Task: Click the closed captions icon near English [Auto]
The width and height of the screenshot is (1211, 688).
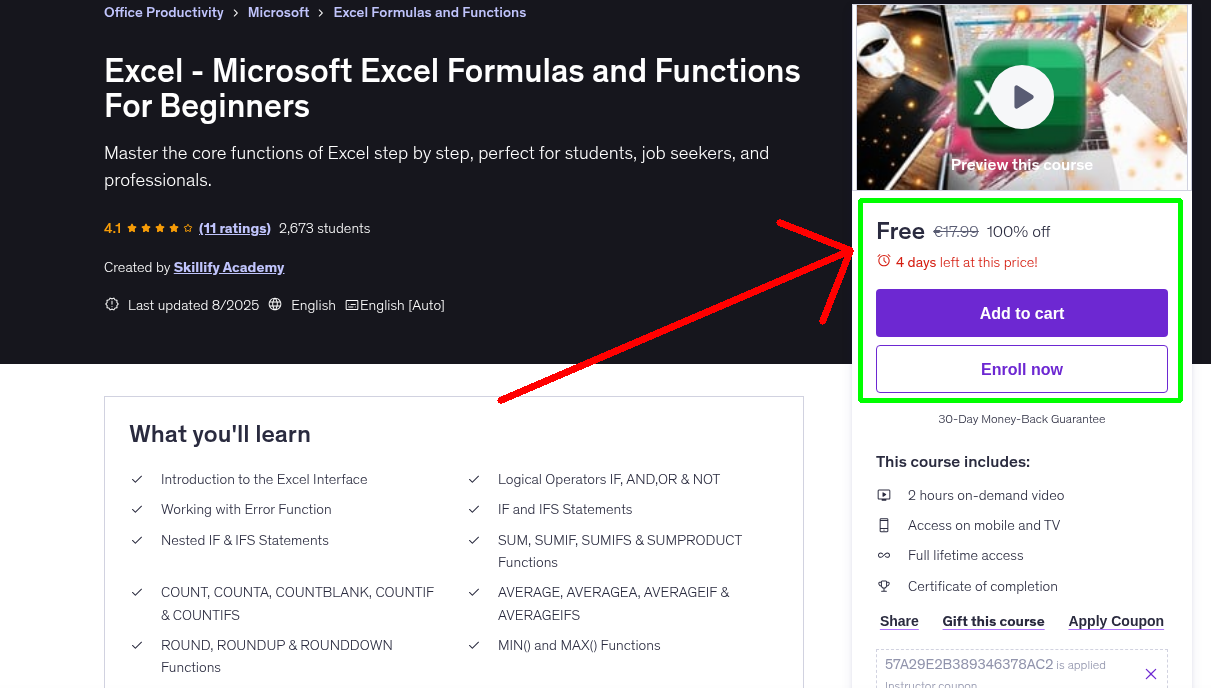Action: pyautogui.click(x=352, y=305)
